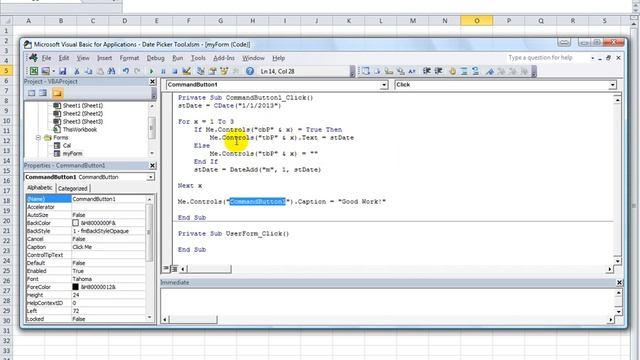The image size is (640, 360).
Task: Run the macro with the green play icon
Action: 151,71
